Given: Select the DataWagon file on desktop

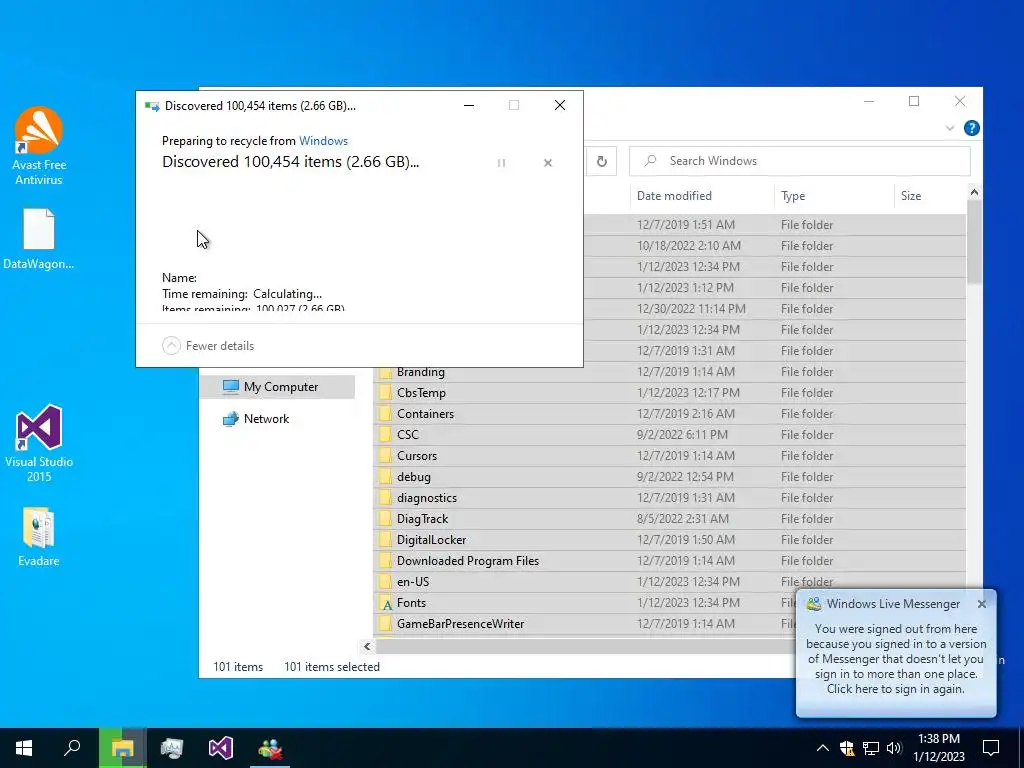Looking at the screenshot, I should (x=39, y=239).
